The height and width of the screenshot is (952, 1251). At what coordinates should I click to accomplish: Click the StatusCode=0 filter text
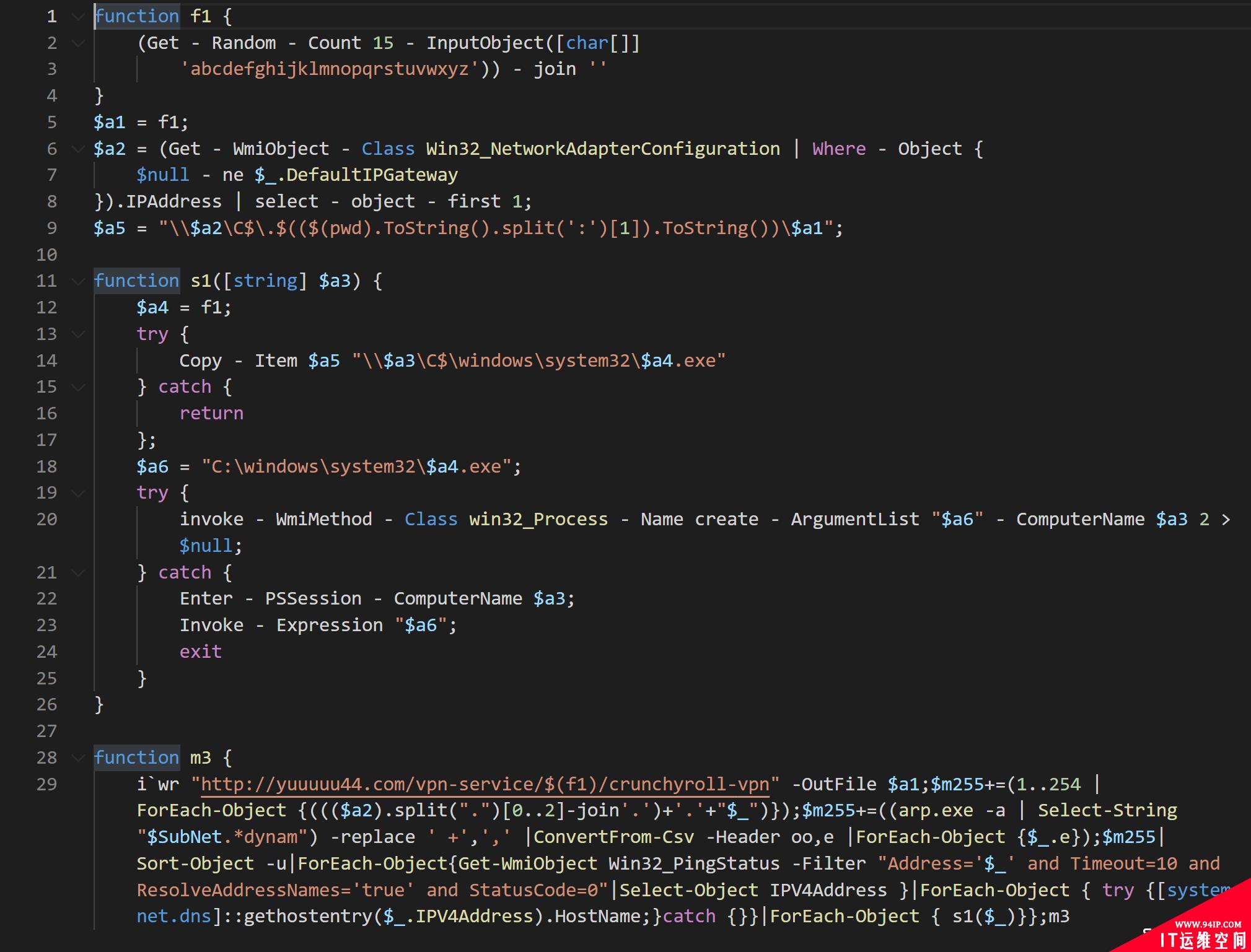[533, 891]
